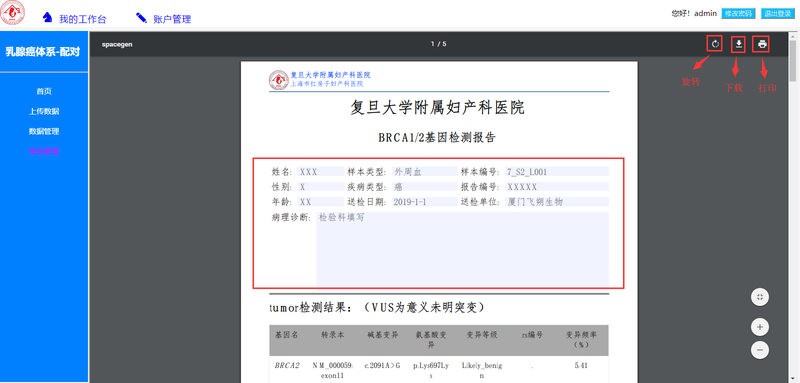Click the Likely_benign cell
Viewport: 800px width, 383px height.
[x=482, y=370]
